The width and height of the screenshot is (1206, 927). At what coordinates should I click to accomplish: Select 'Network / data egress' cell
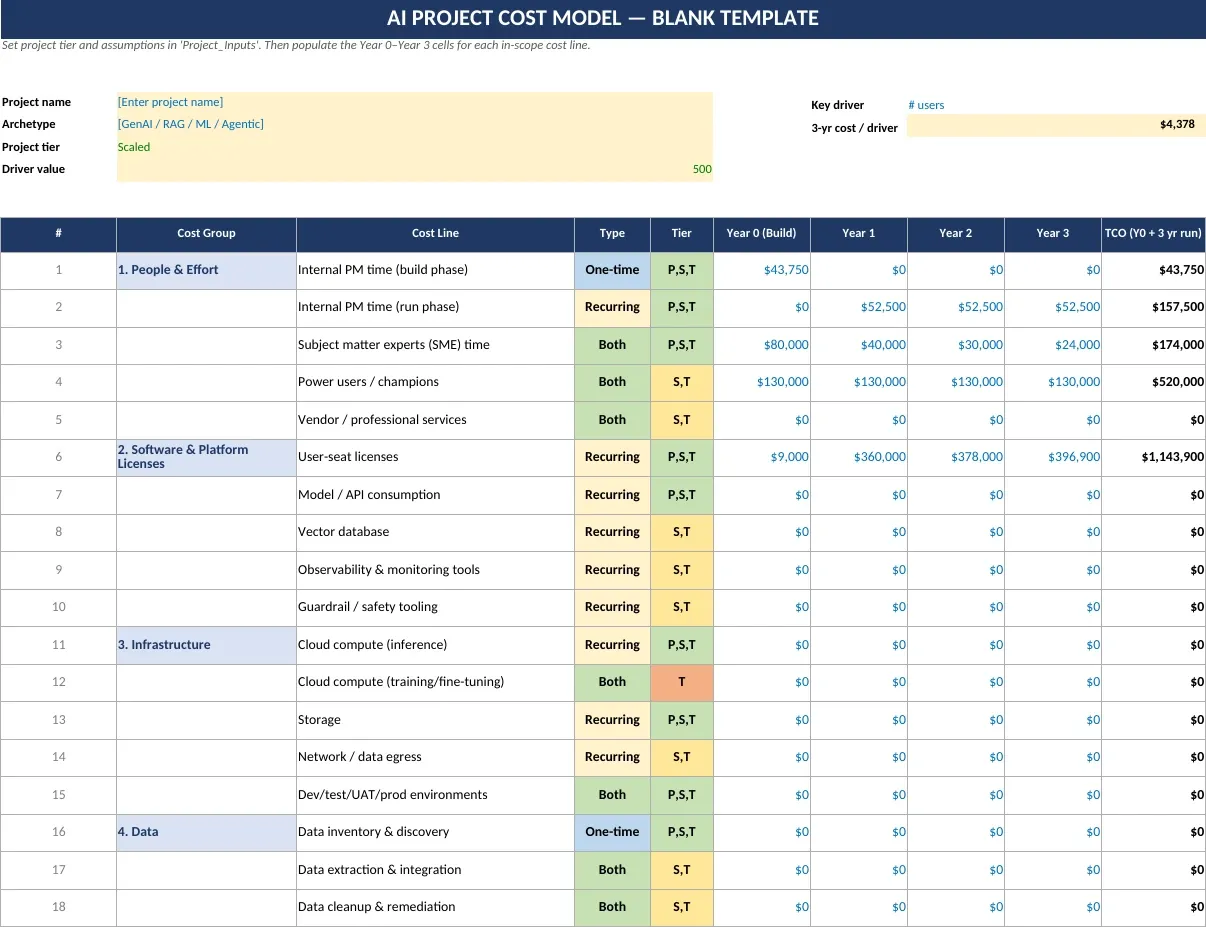point(435,757)
